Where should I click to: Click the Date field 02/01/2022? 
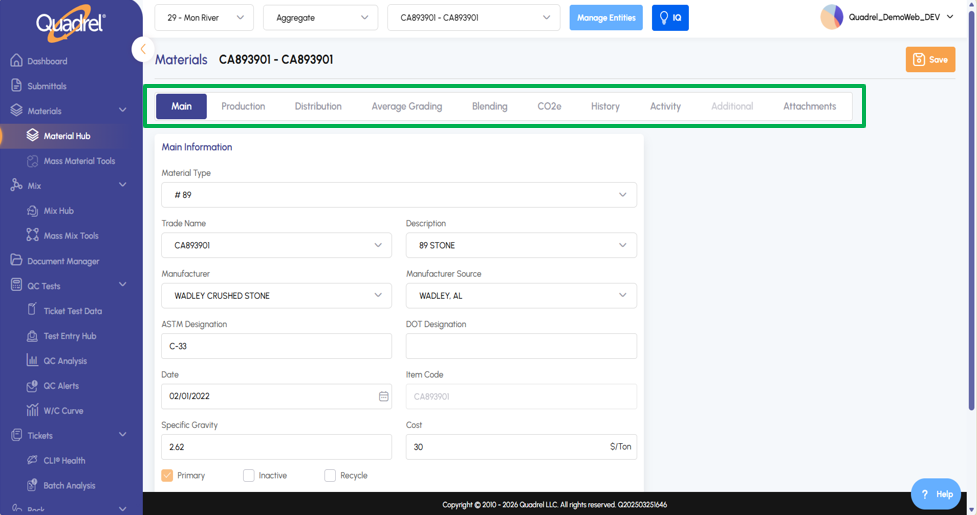pyautogui.click(x=276, y=396)
